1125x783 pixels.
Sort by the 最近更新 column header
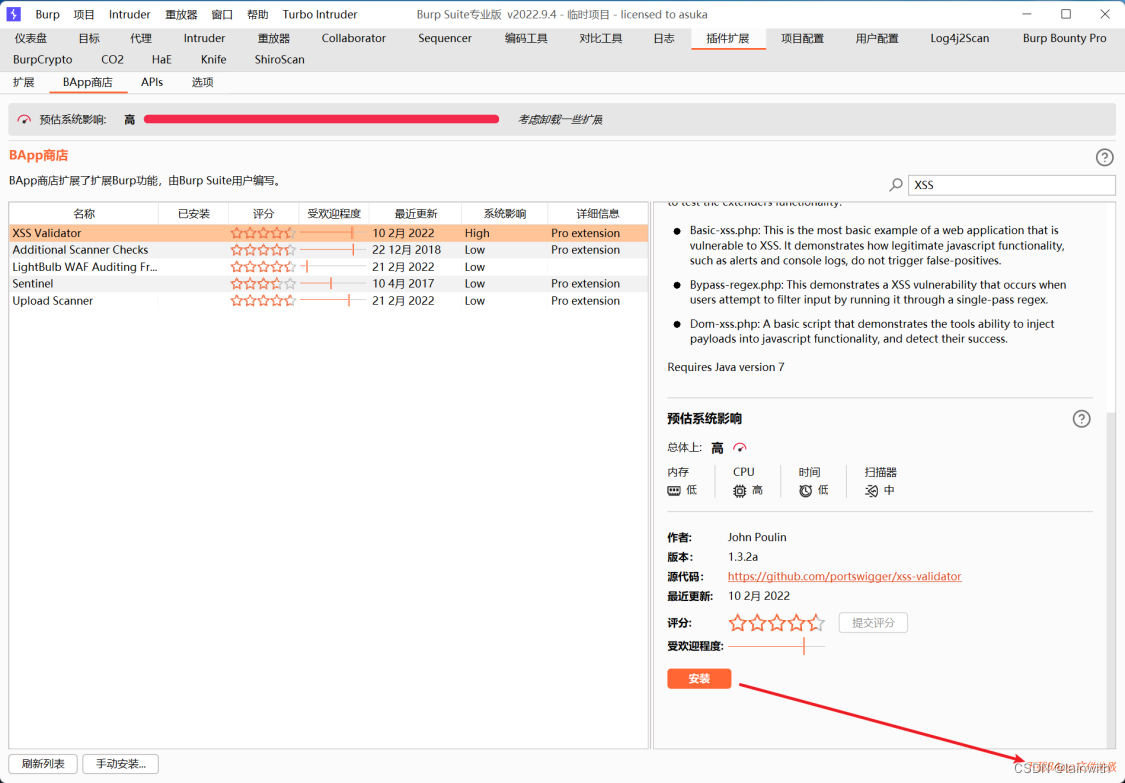pyautogui.click(x=416, y=214)
